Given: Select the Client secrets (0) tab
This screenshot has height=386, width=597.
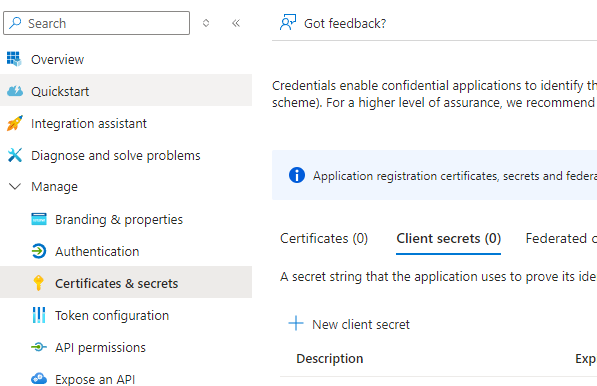Looking at the screenshot, I should coord(449,239).
